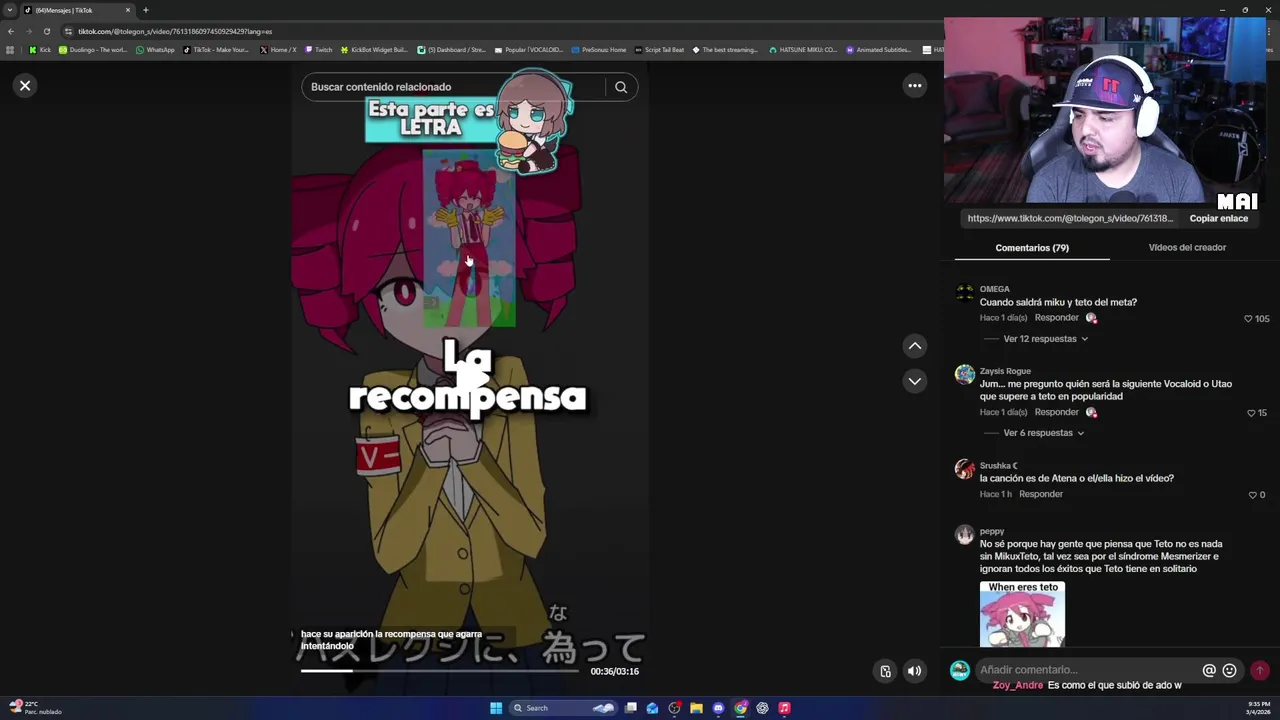Open the Kick bookmark
The height and width of the screenshot is (720, 1280).
click(x=40, y=49)
